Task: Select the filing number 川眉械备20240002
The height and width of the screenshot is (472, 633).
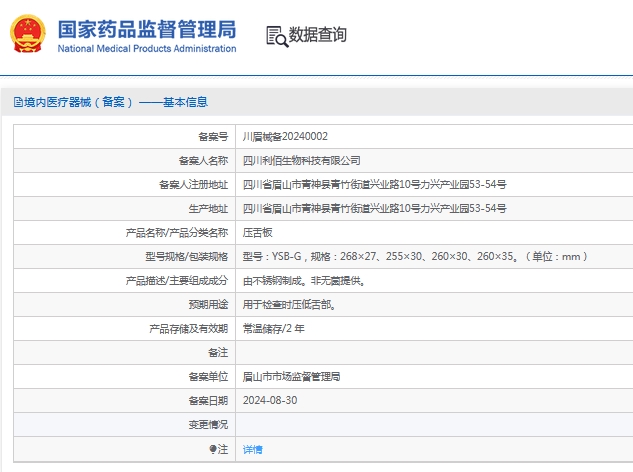Action: click(x=285, y=136)
